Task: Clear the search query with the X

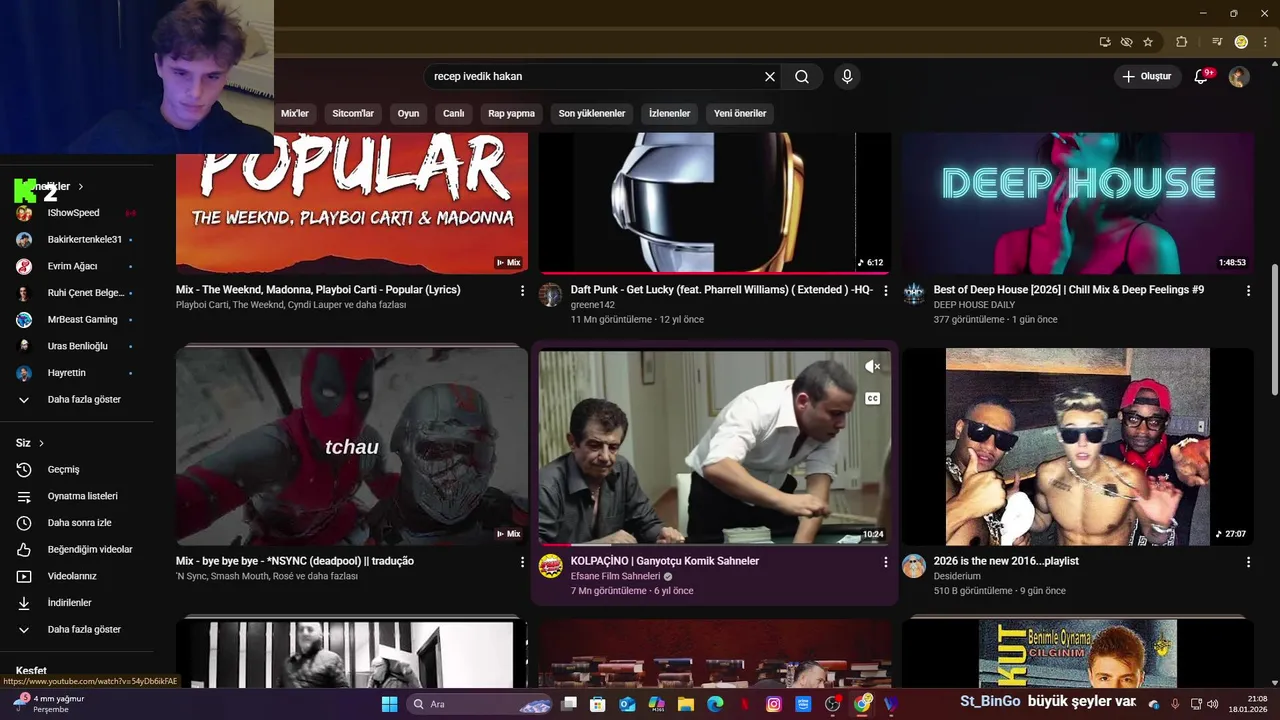Action: pyautogui.click(x=770, y=76)
